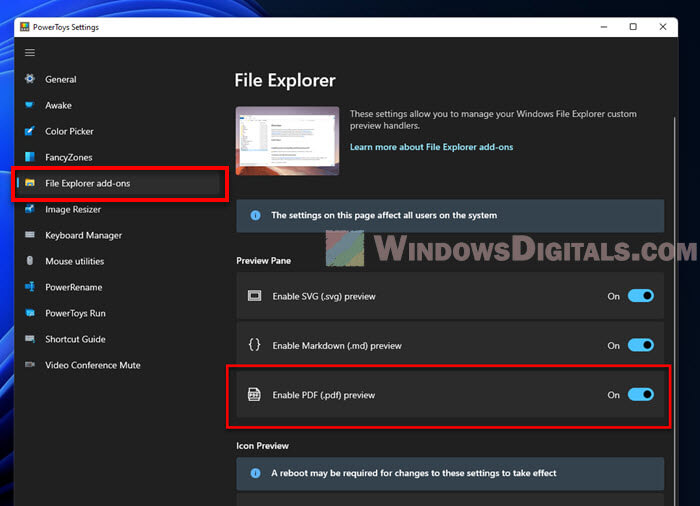Click the PowerRename icon
The image size is (700, 506).
30,287
